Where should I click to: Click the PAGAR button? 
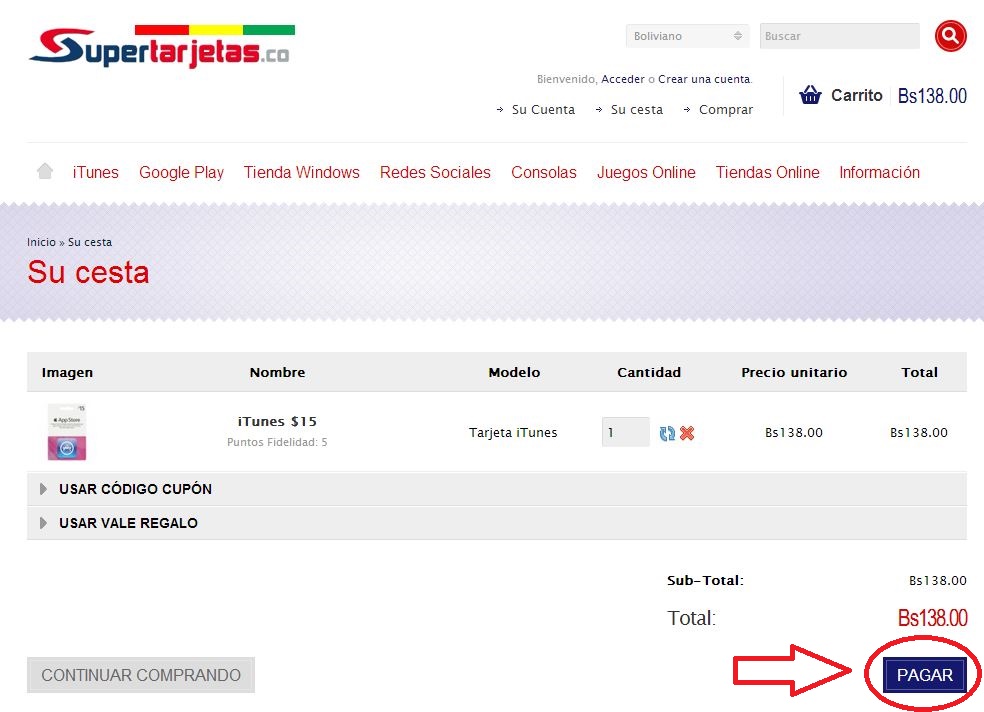click(x=924, y=675)
